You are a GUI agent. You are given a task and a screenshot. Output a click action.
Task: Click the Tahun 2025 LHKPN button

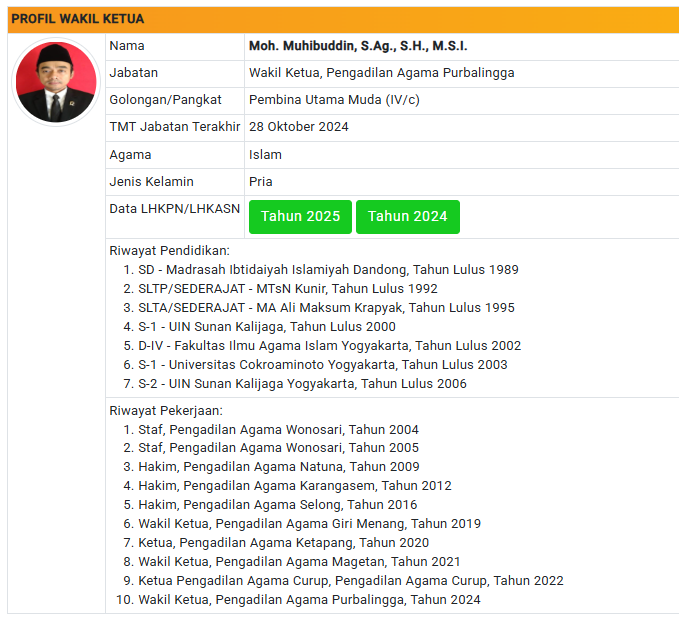click(300, 217)
